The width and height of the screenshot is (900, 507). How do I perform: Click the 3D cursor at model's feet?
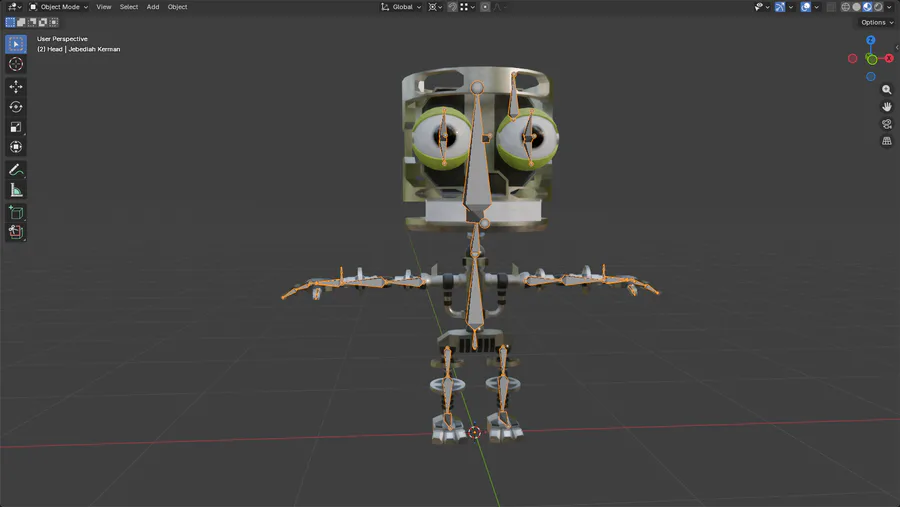[x=474, y=432]
